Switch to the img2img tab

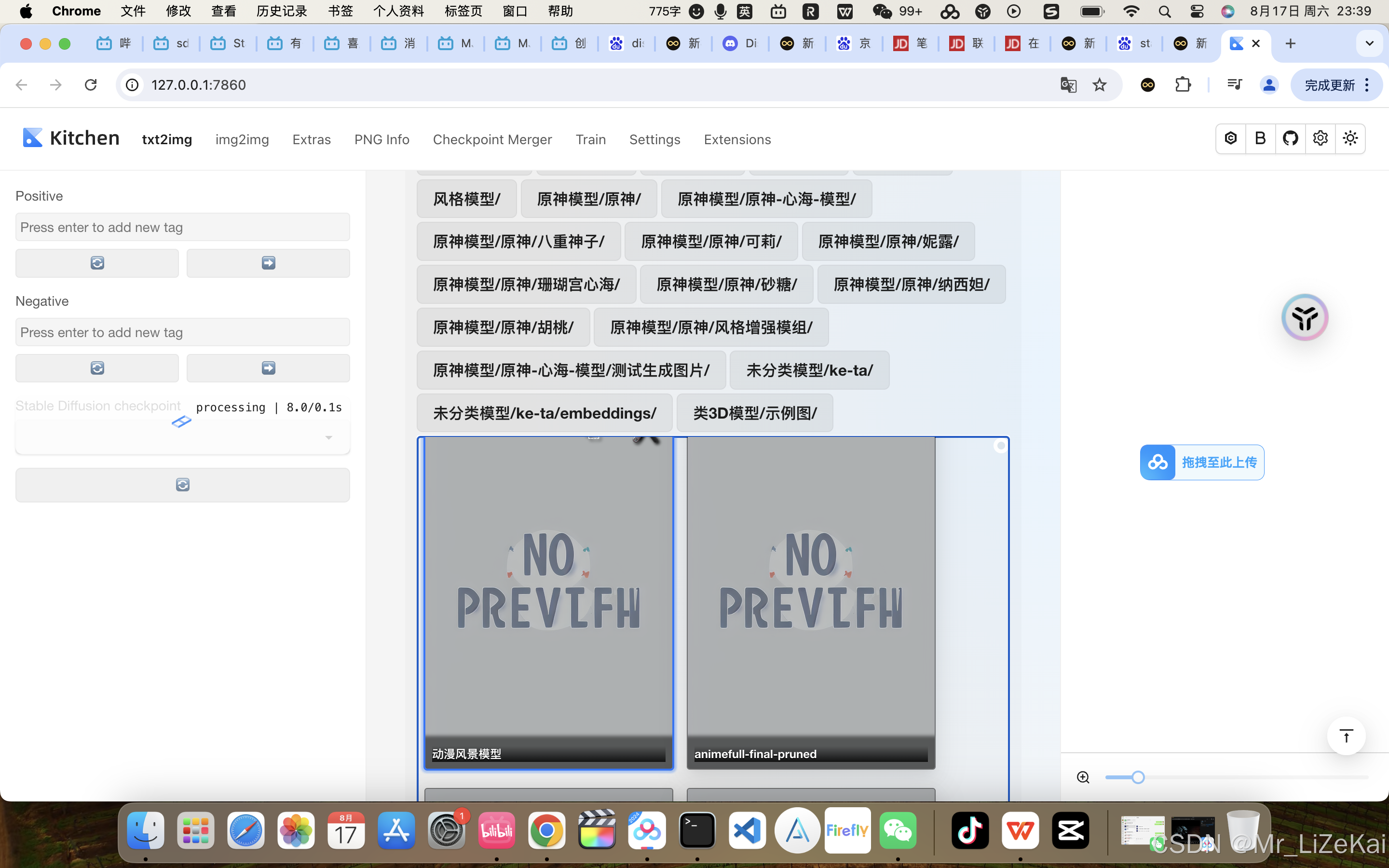pyautogui.click(x=242, y=139)
